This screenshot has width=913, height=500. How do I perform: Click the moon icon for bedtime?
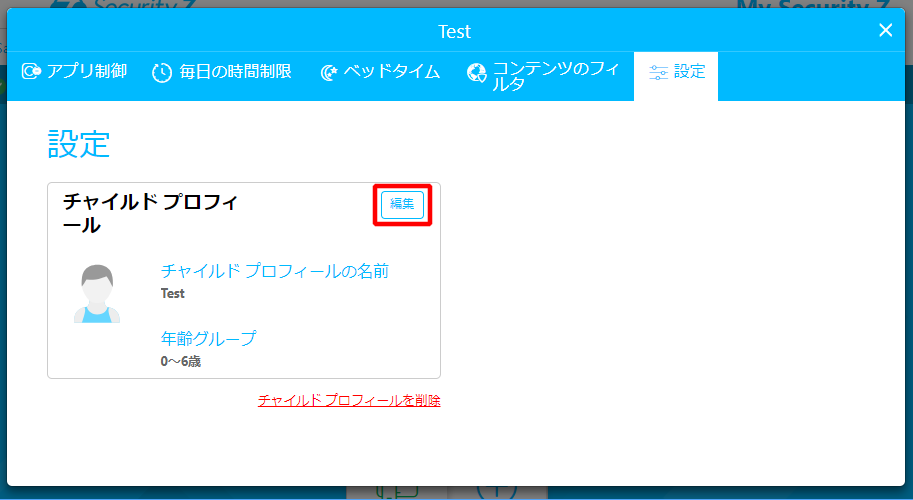(329, 73)
